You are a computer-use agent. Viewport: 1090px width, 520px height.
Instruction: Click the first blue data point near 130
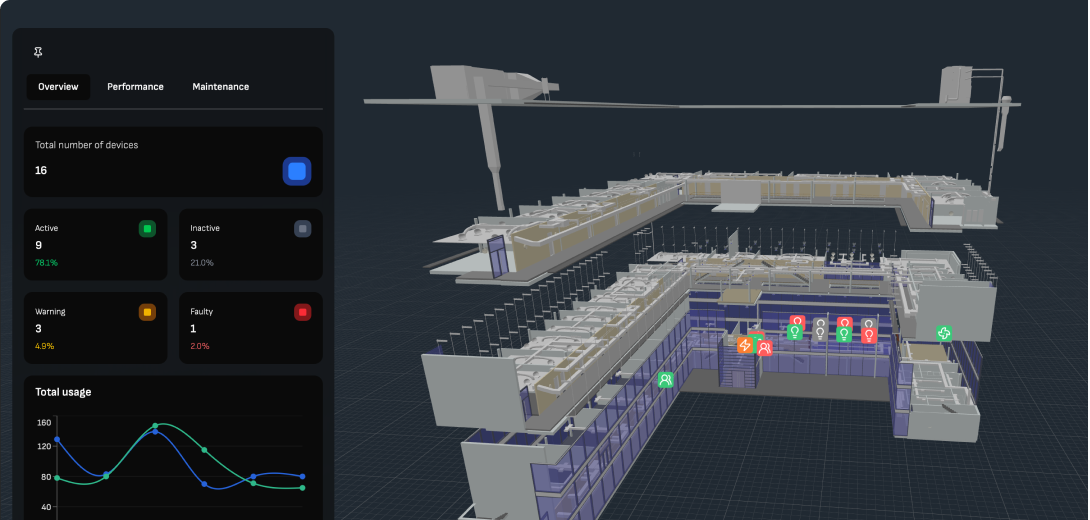pyautogui.click(x=57, y=439)
